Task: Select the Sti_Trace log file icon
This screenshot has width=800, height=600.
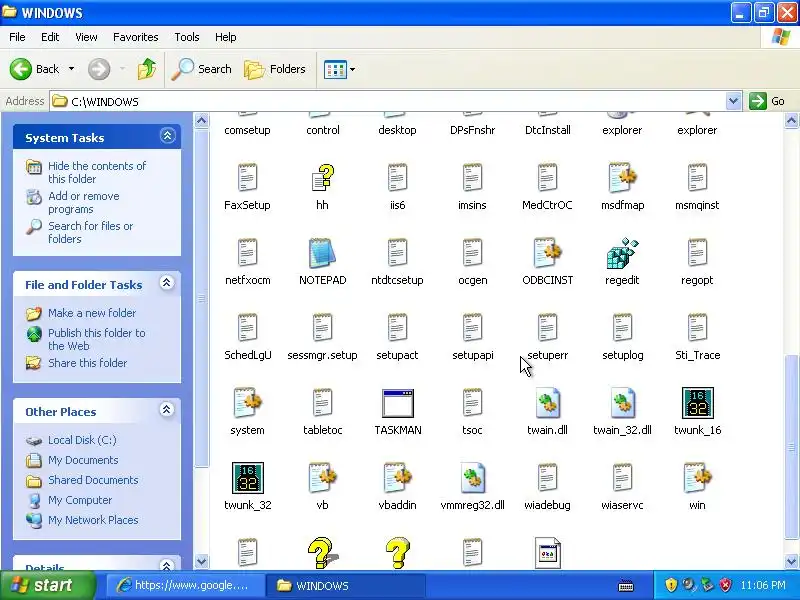Action: [697, 328]
